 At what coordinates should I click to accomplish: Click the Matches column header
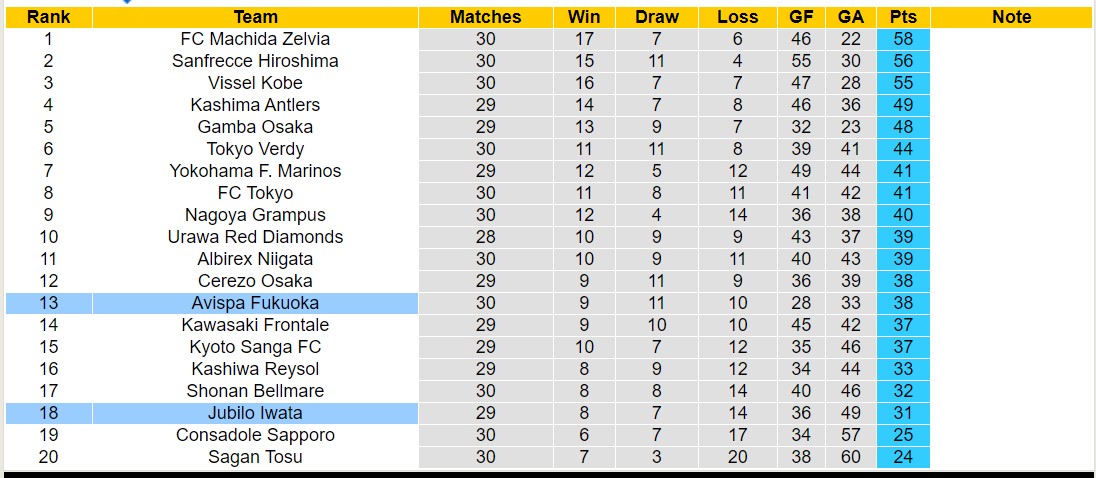tap(485, 17)
